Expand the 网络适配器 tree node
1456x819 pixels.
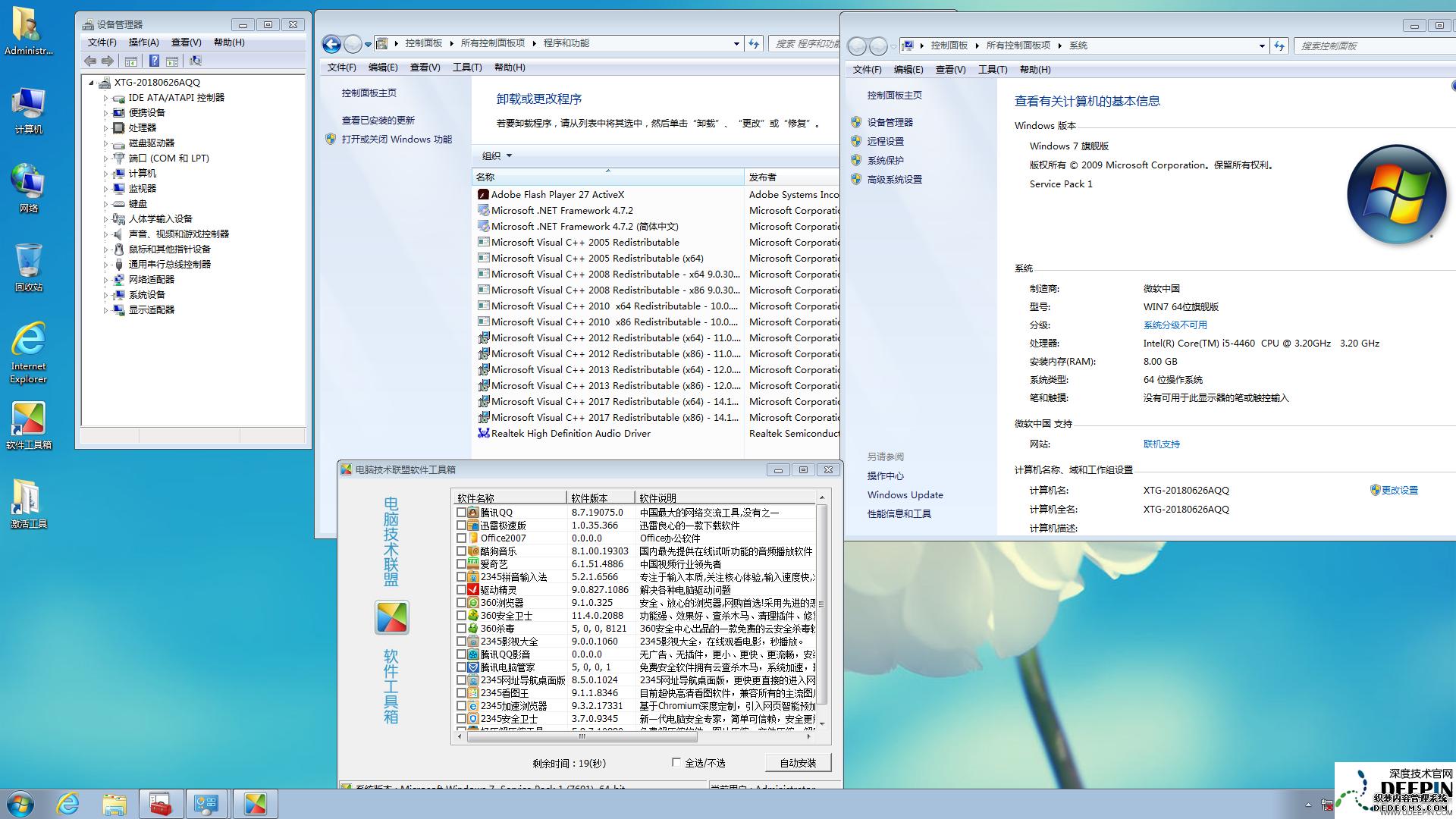(x=105, y=280)
